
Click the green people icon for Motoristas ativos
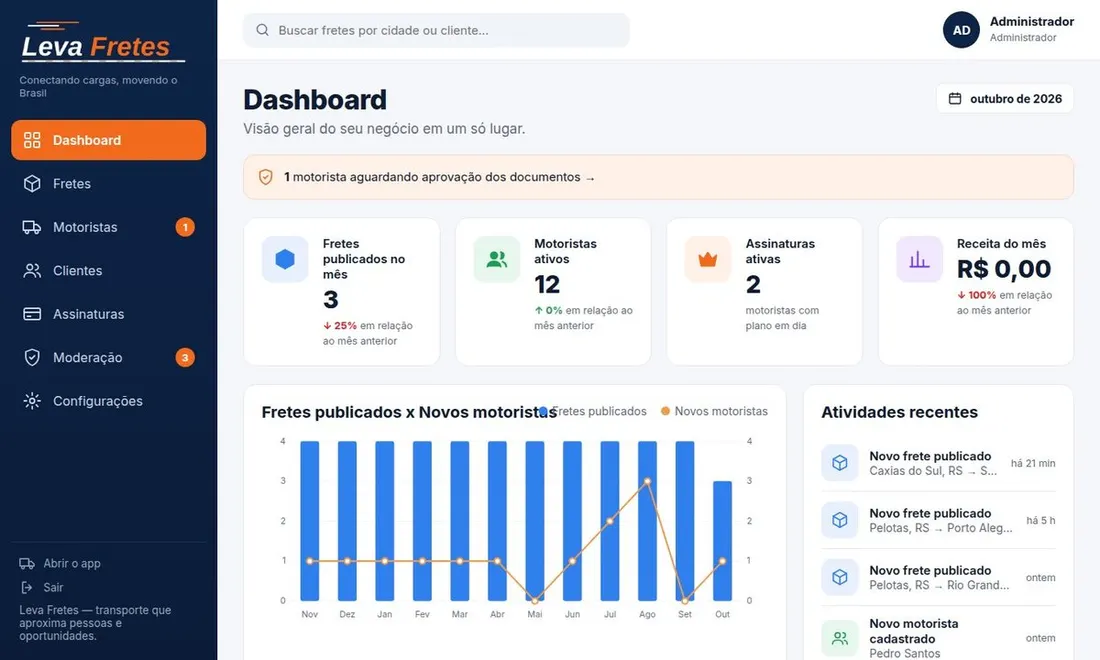tap(497, 260)
